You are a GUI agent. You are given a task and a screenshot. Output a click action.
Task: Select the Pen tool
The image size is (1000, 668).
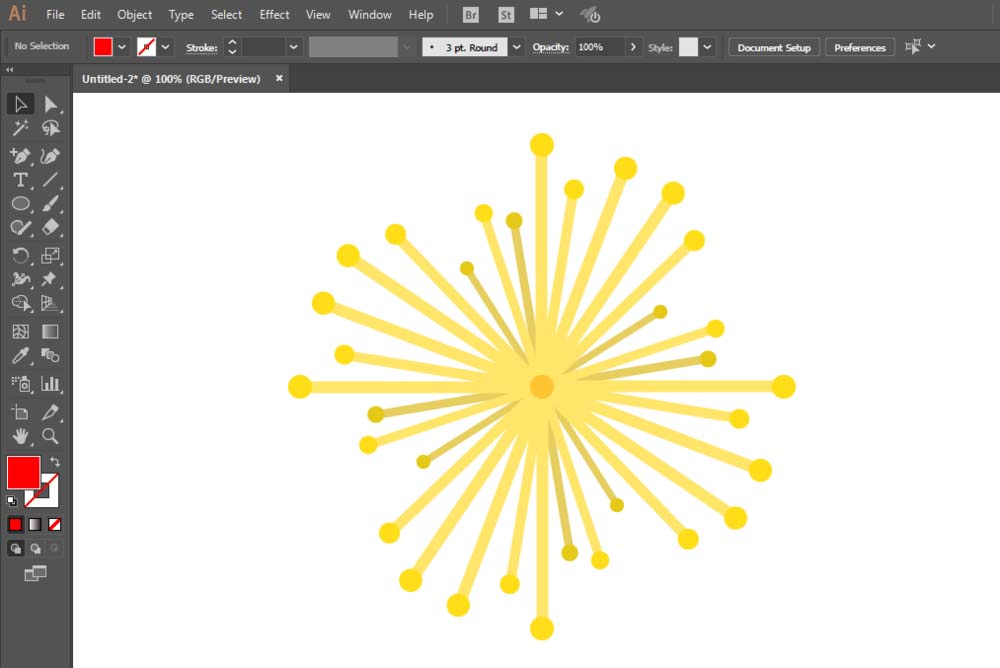point(20,156)
